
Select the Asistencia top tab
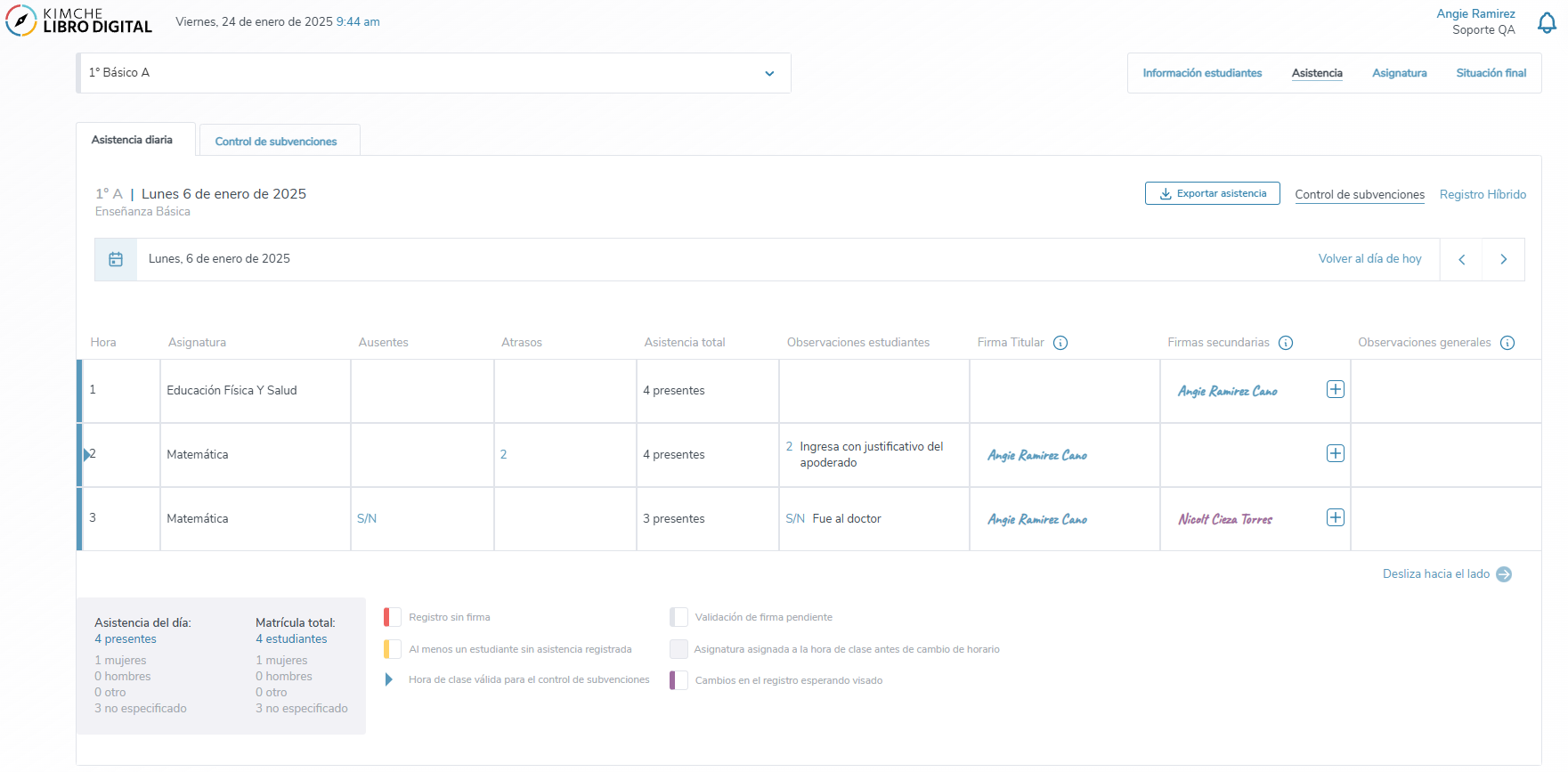[1317, 73]
